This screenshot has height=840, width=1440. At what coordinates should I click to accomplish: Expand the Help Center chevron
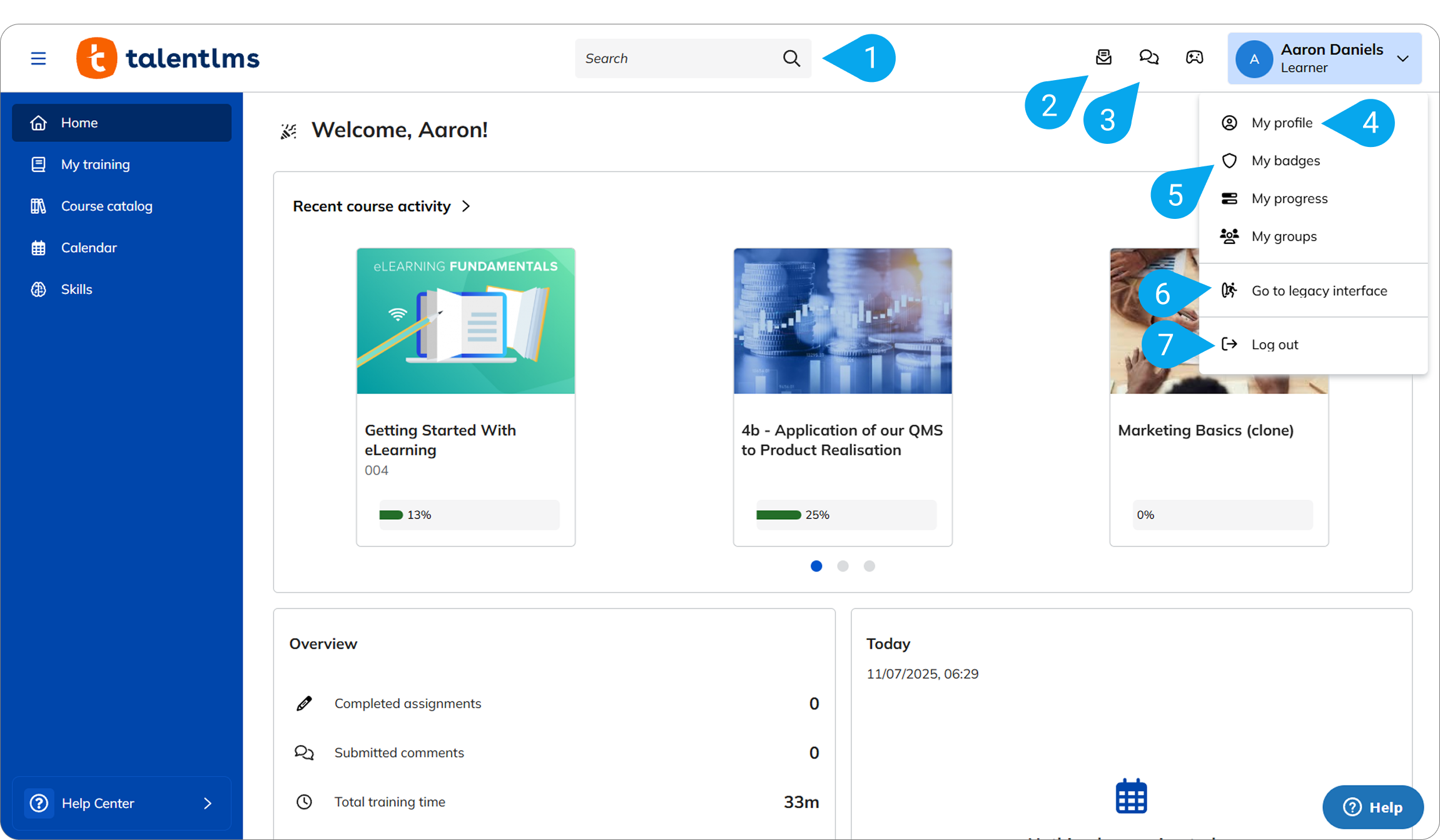click(208, 803)
